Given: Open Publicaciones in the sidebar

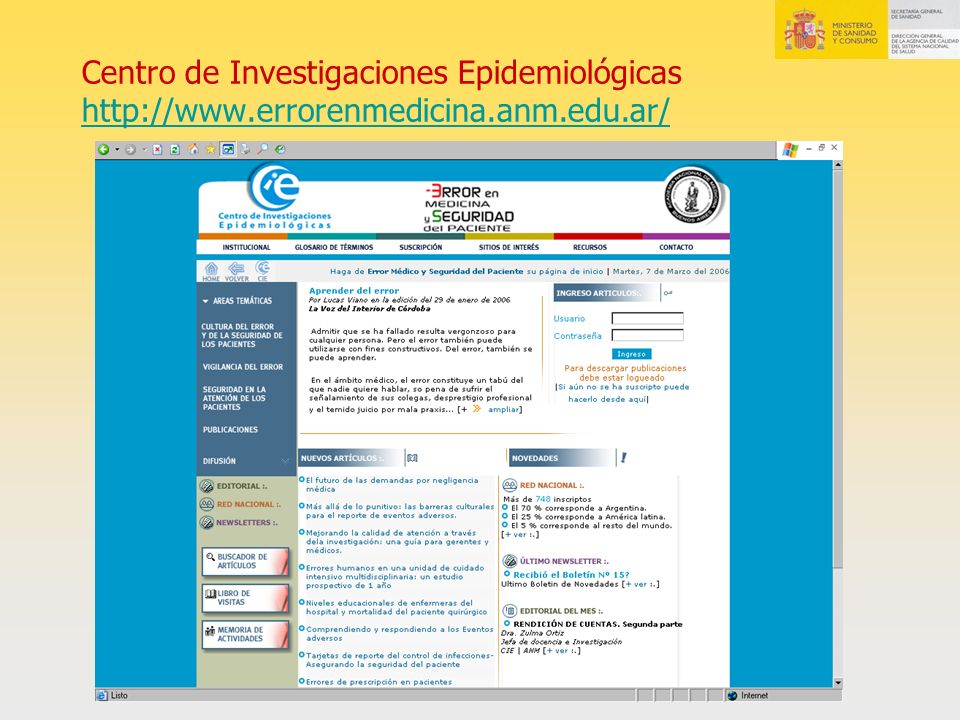Looking at the screenshot, I should [230, 430].
